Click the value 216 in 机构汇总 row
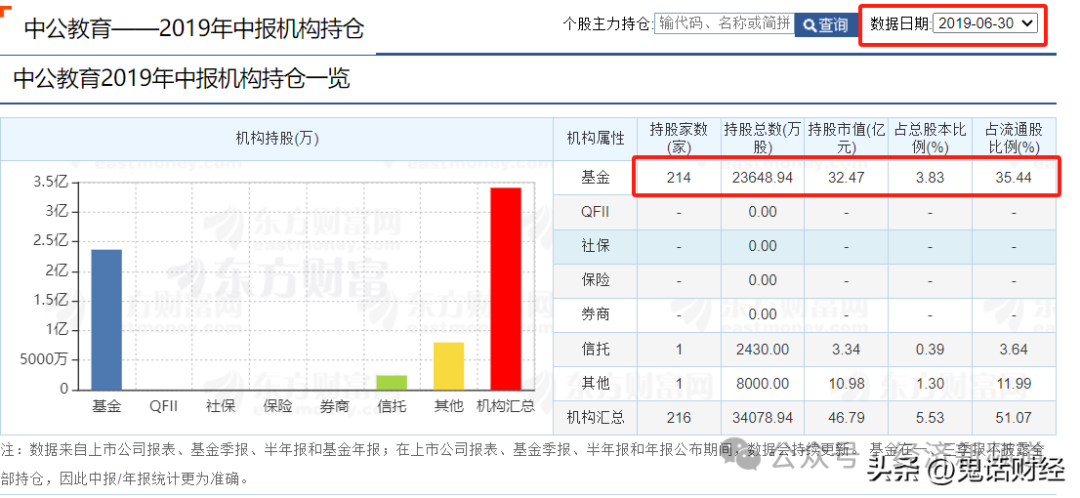 678,417
